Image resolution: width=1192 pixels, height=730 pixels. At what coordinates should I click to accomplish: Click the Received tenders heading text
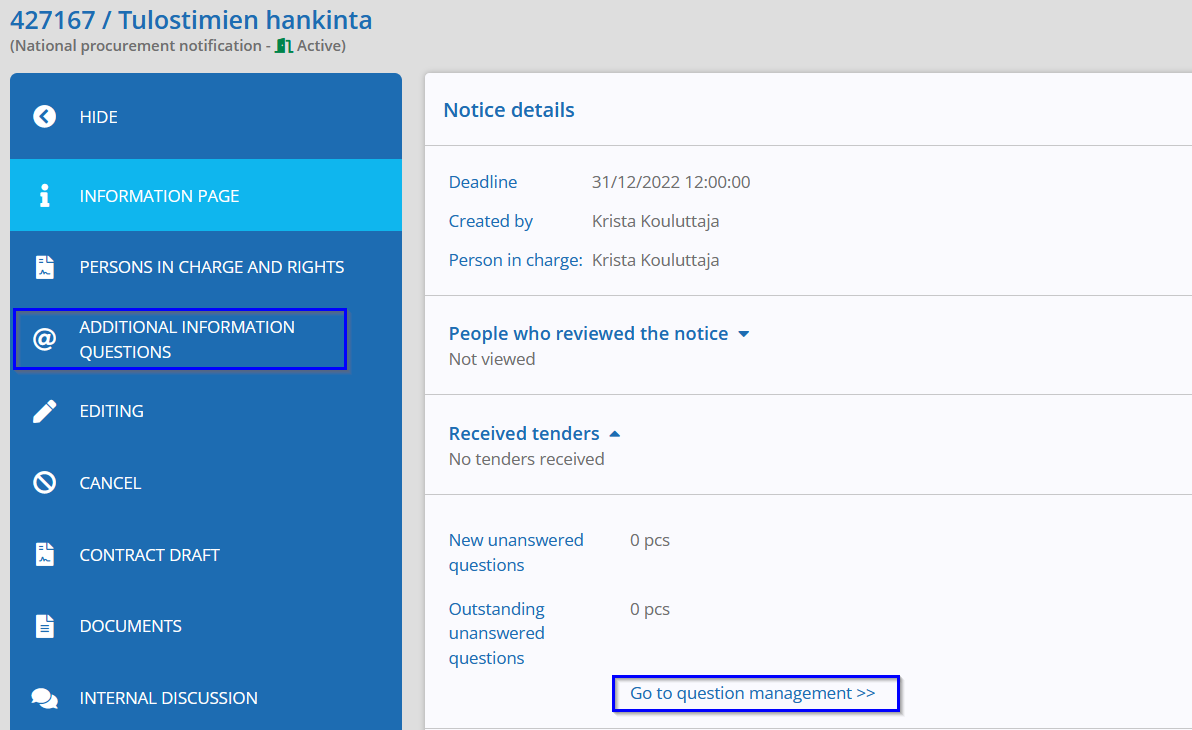point(524,433)
